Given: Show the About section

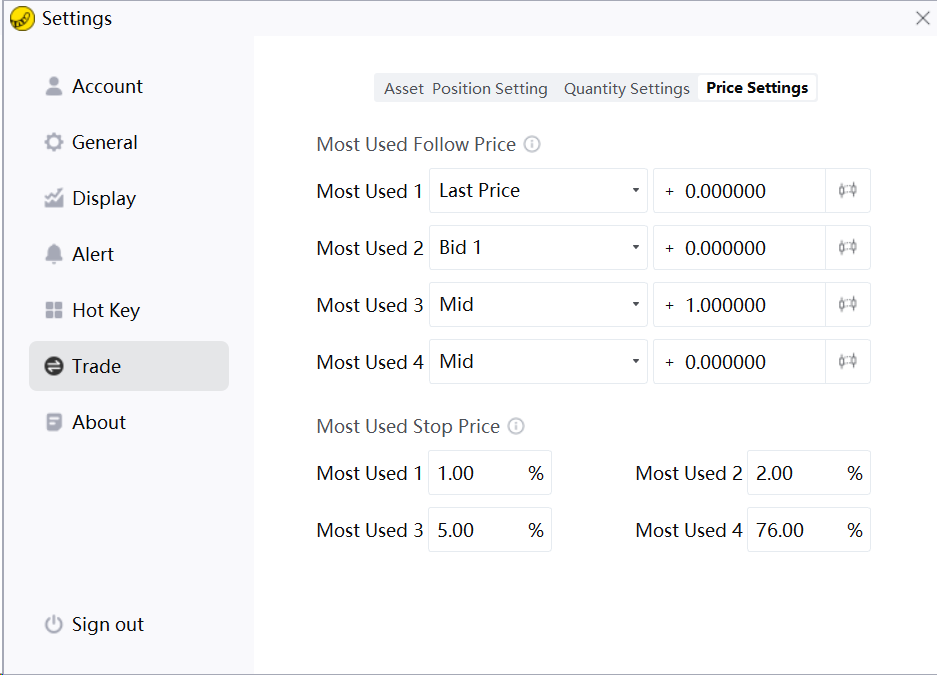Looking at the screenshot, I should tap(98, 422).
